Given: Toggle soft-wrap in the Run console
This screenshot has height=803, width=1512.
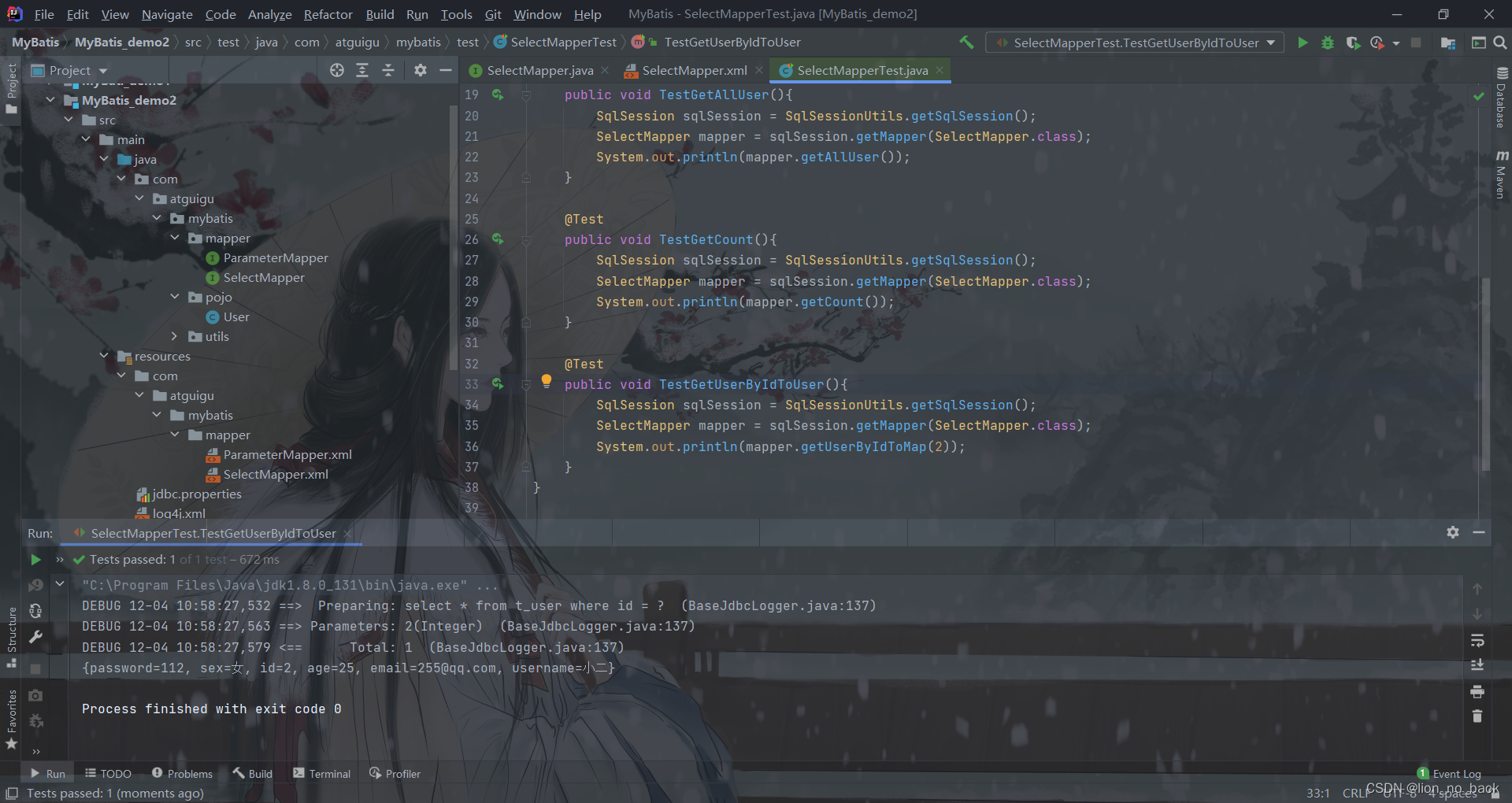Looking at the screenshot, I should point(1477,640).
